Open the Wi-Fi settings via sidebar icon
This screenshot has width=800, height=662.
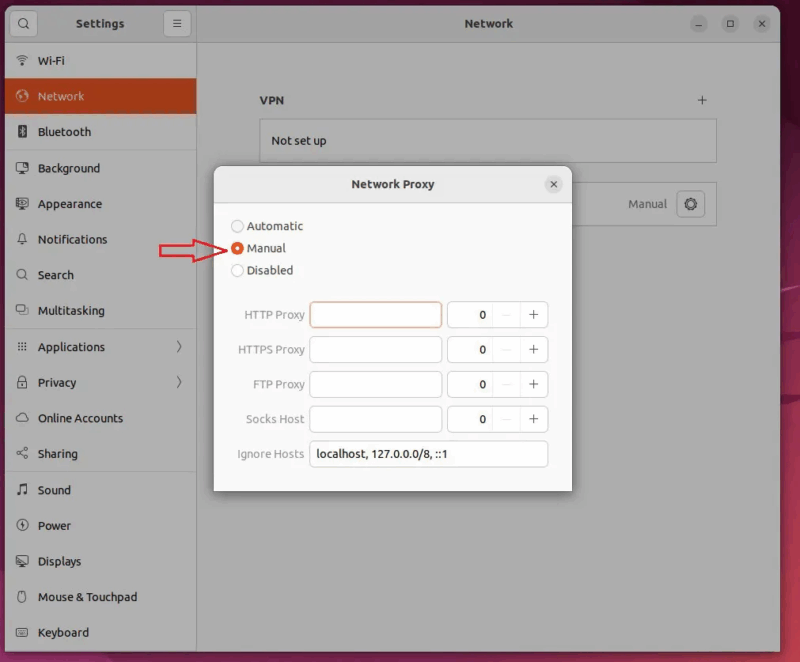click(21, 60)
